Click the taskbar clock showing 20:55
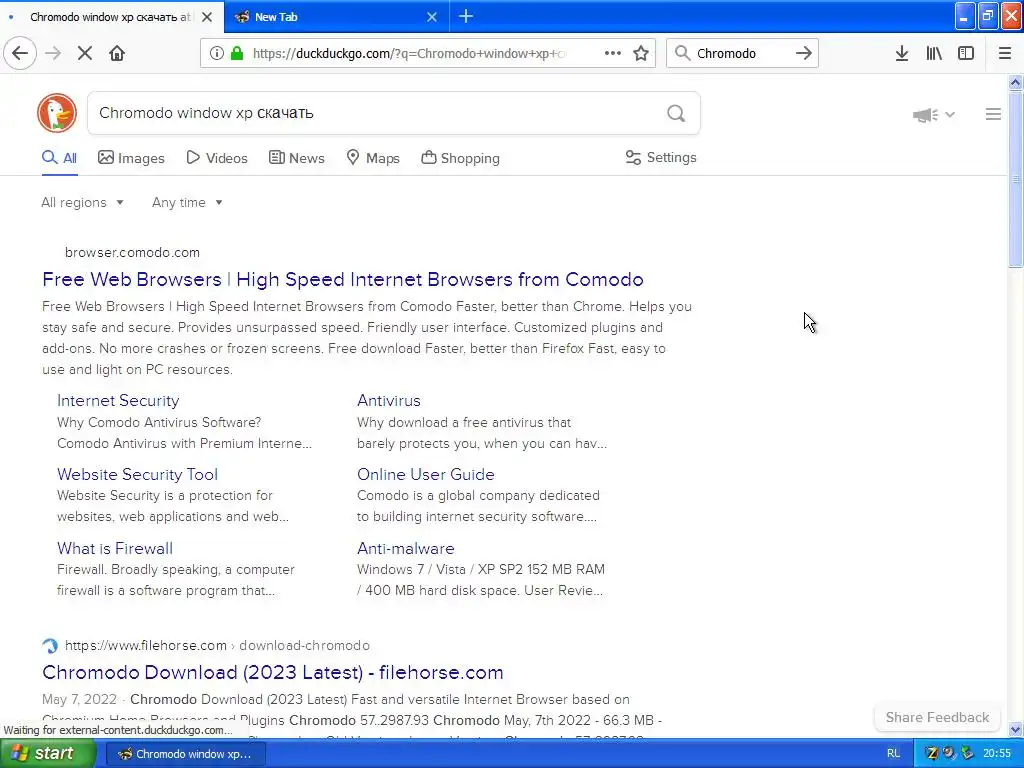Image resolution: width=1024 pixels, height=768 pixels. pos(997,754)
